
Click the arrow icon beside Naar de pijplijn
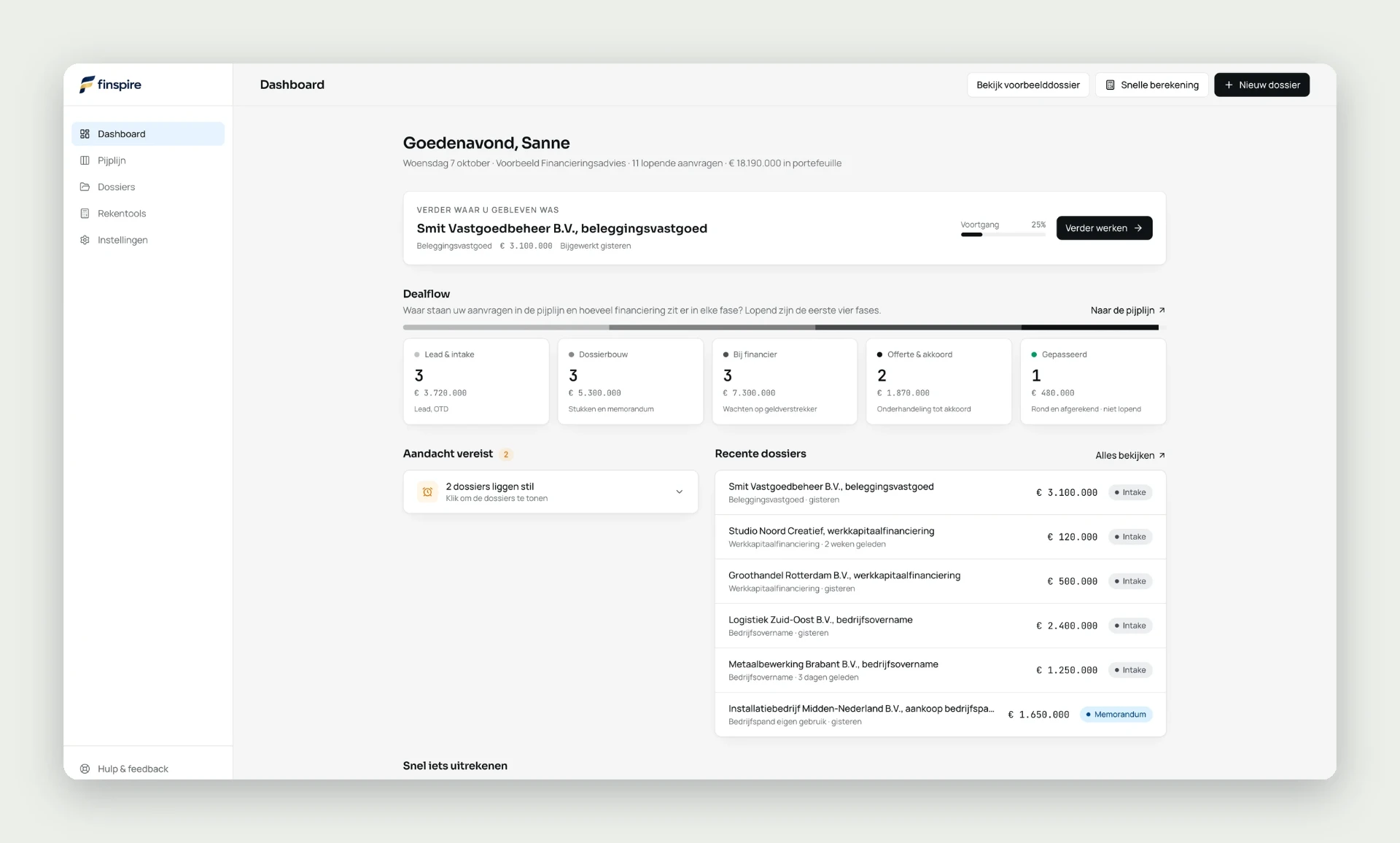click(x=1162, y=310)
